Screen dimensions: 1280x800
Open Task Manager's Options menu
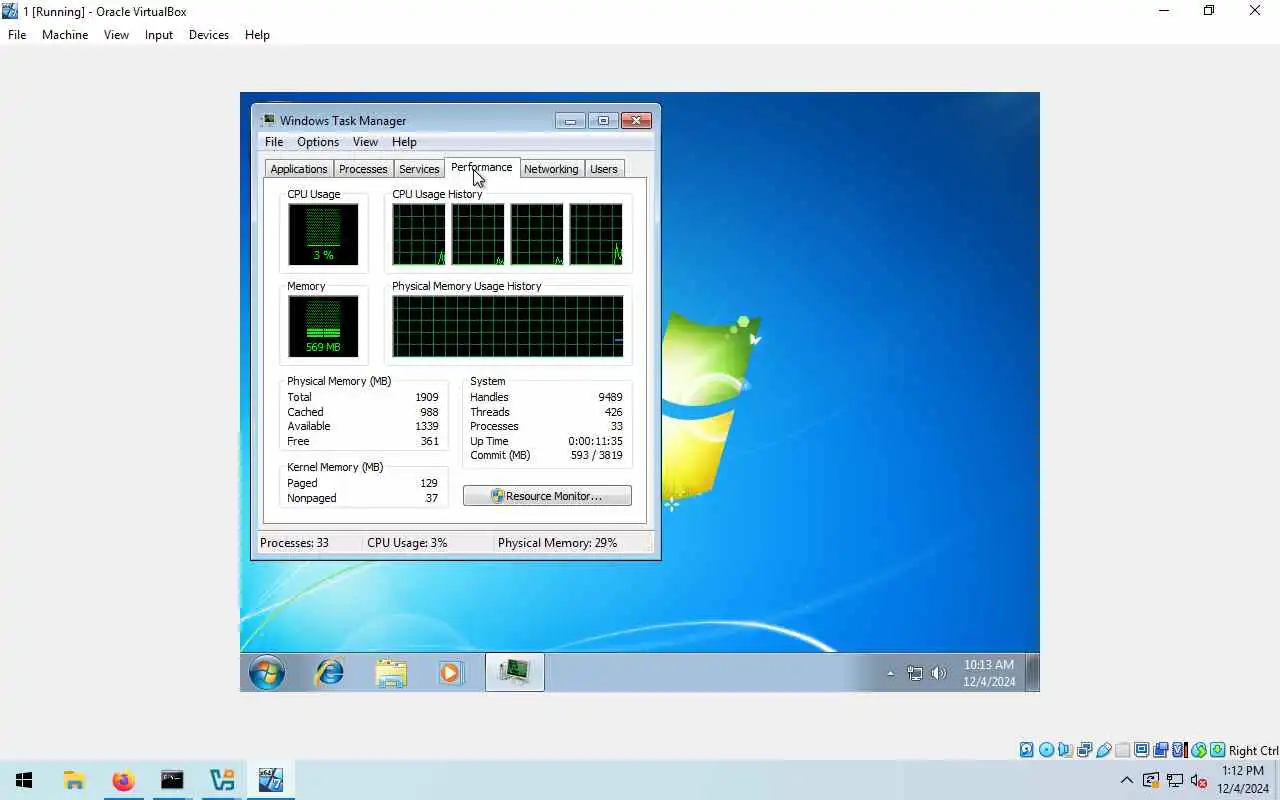(318, 142)
